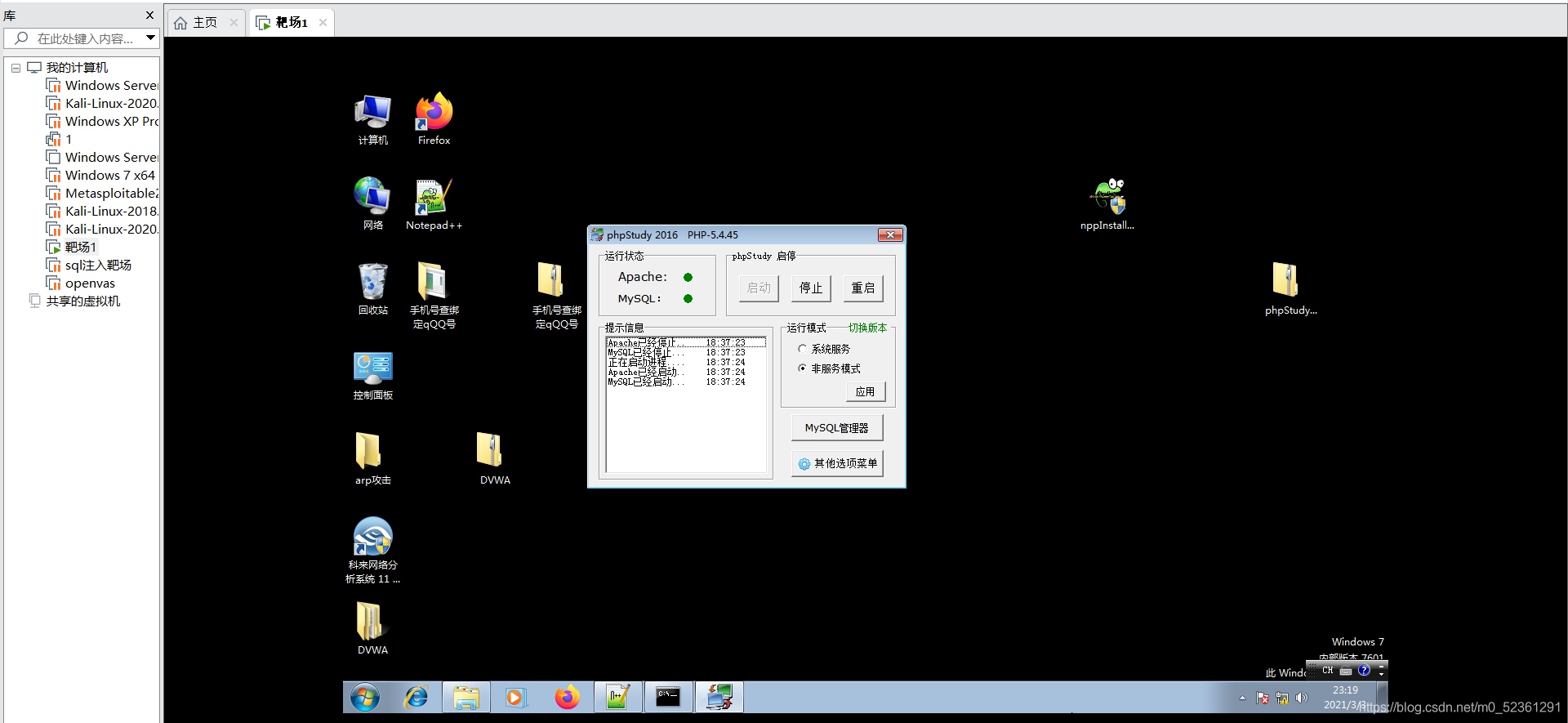Select the phpStudy zip archive icon
1568x723 pixels.
point(1290,289)
